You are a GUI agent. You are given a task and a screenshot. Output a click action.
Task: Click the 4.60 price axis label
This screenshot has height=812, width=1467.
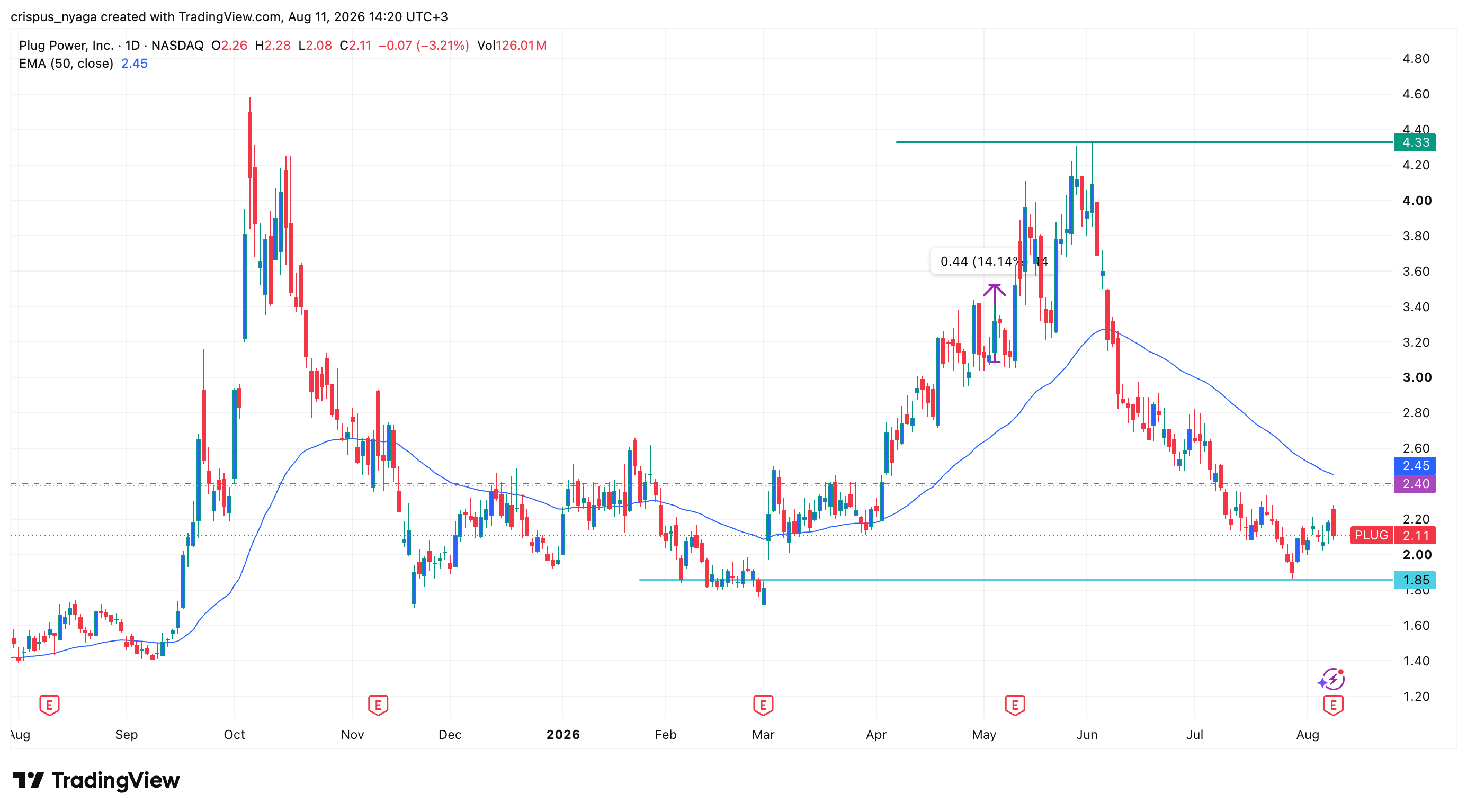coord(1416,94)
